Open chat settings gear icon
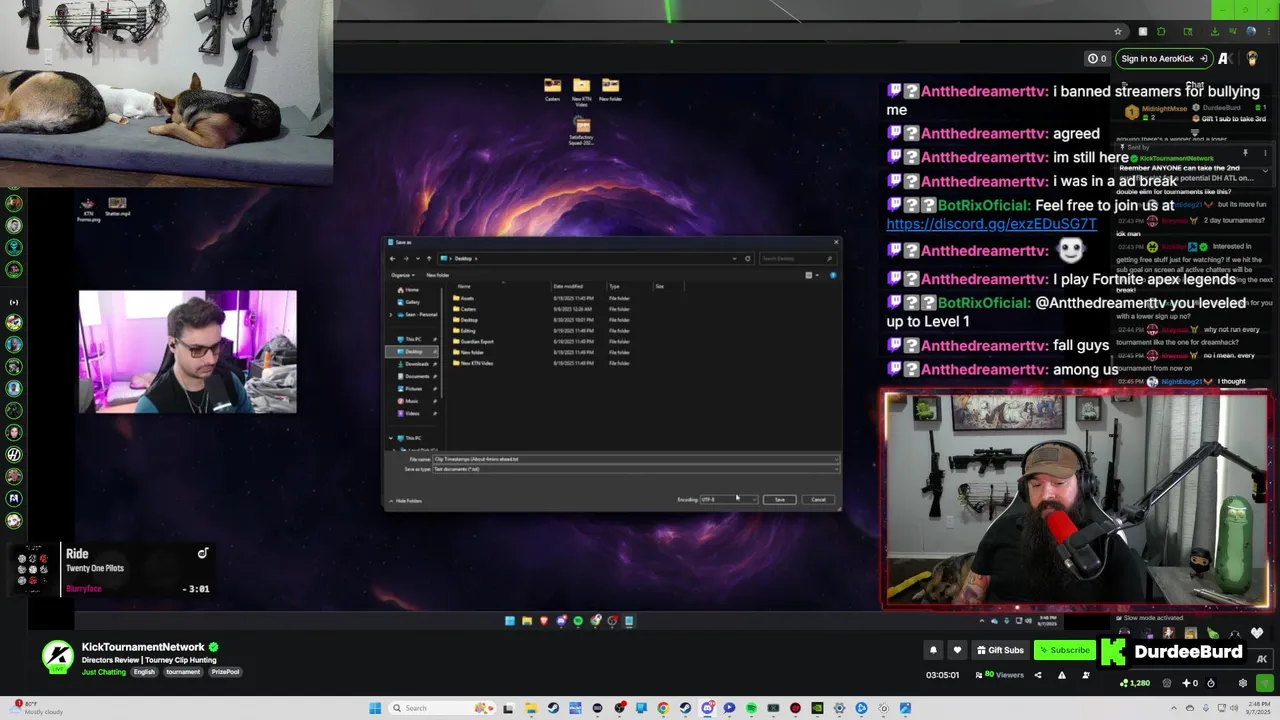Viewport: 1280px width, 720px height. (1243, 683)
